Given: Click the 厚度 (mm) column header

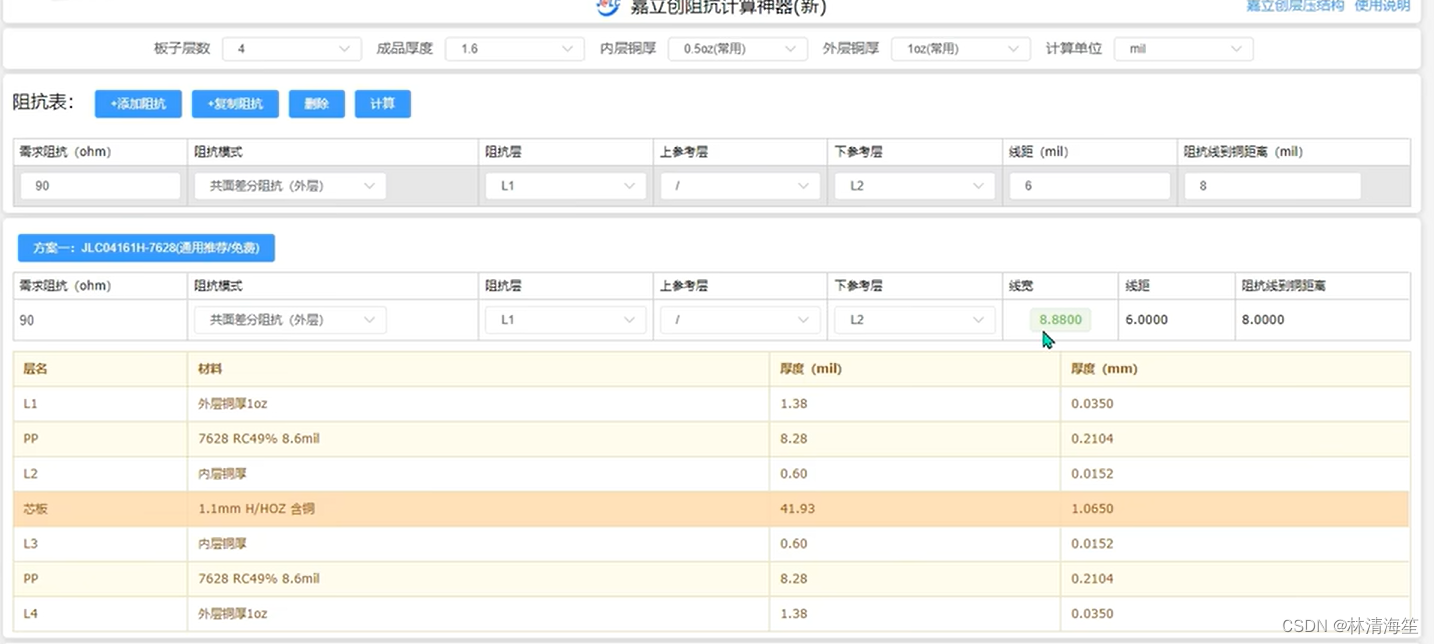Looking at the screenshot, I should [x=1235, y=369].
